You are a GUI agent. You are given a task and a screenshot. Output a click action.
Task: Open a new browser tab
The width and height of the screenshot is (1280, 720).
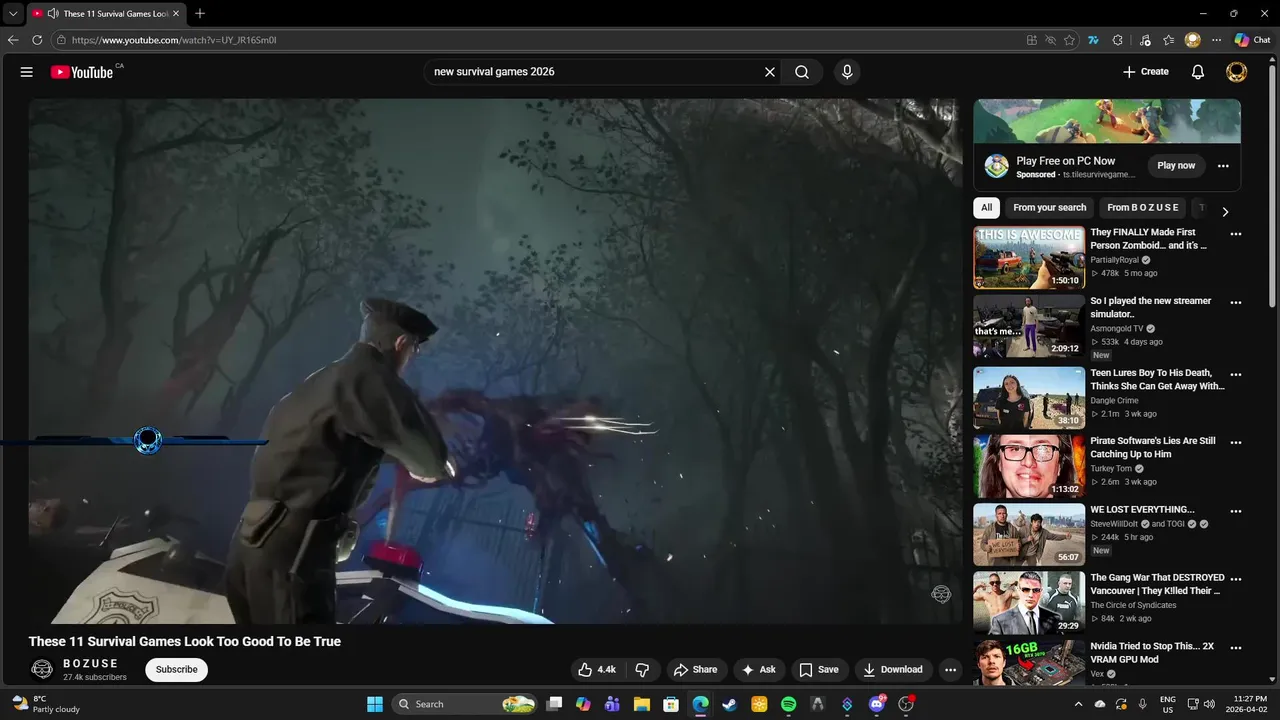[x=200, y=14]
